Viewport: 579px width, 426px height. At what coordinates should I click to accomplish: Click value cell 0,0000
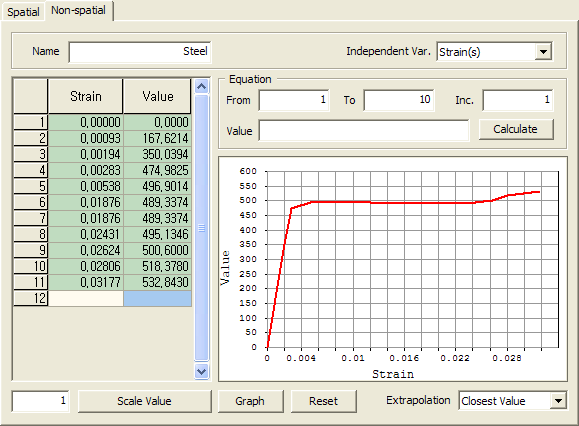tap(157, 122)
